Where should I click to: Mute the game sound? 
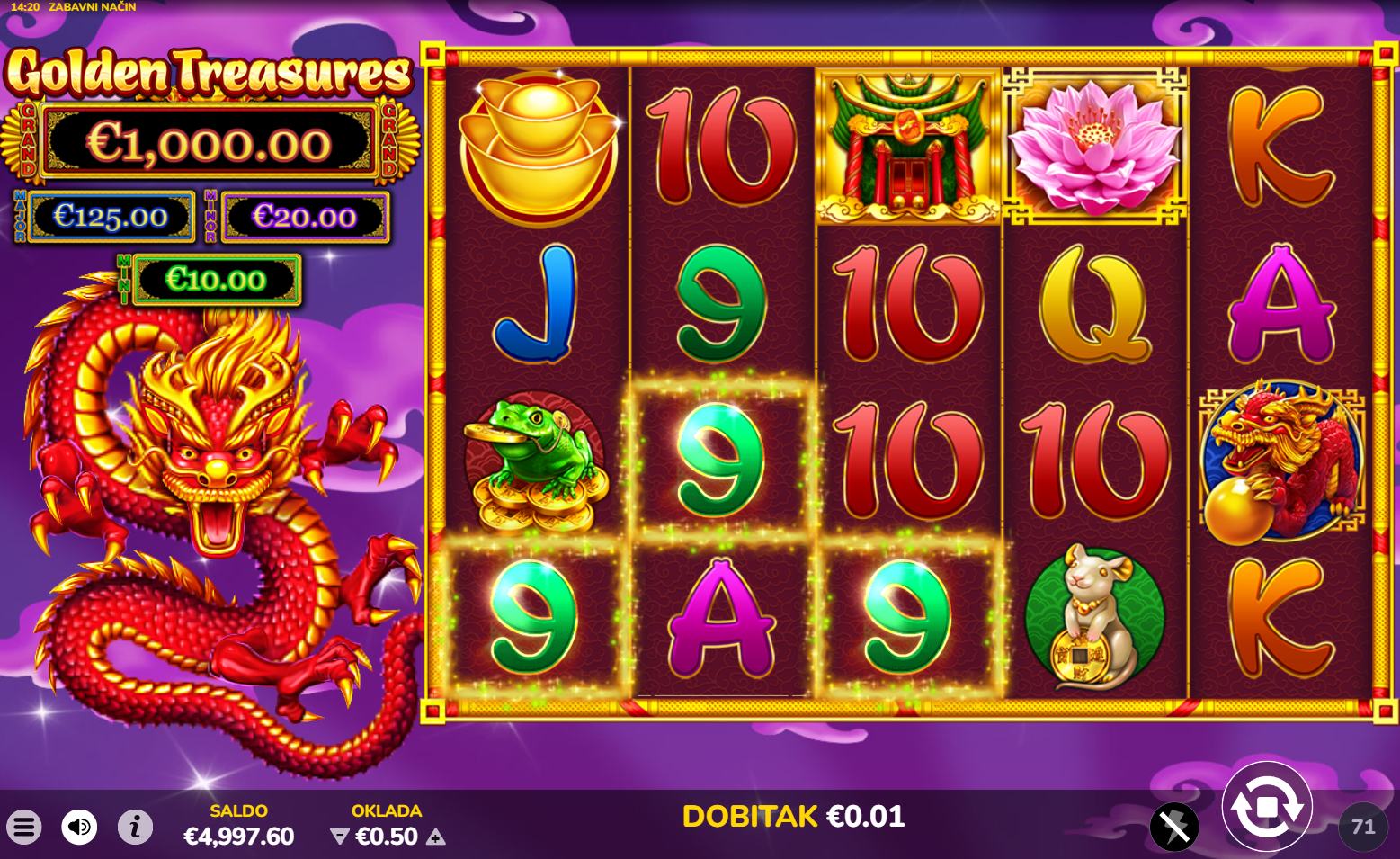[79, 827]
